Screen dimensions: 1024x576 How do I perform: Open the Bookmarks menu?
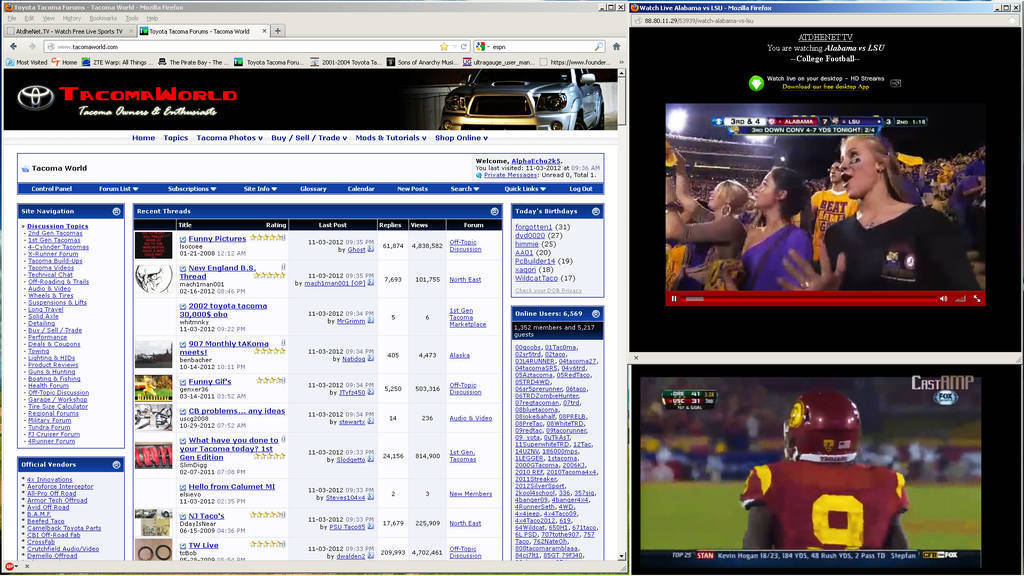click(x=103, y=18)
